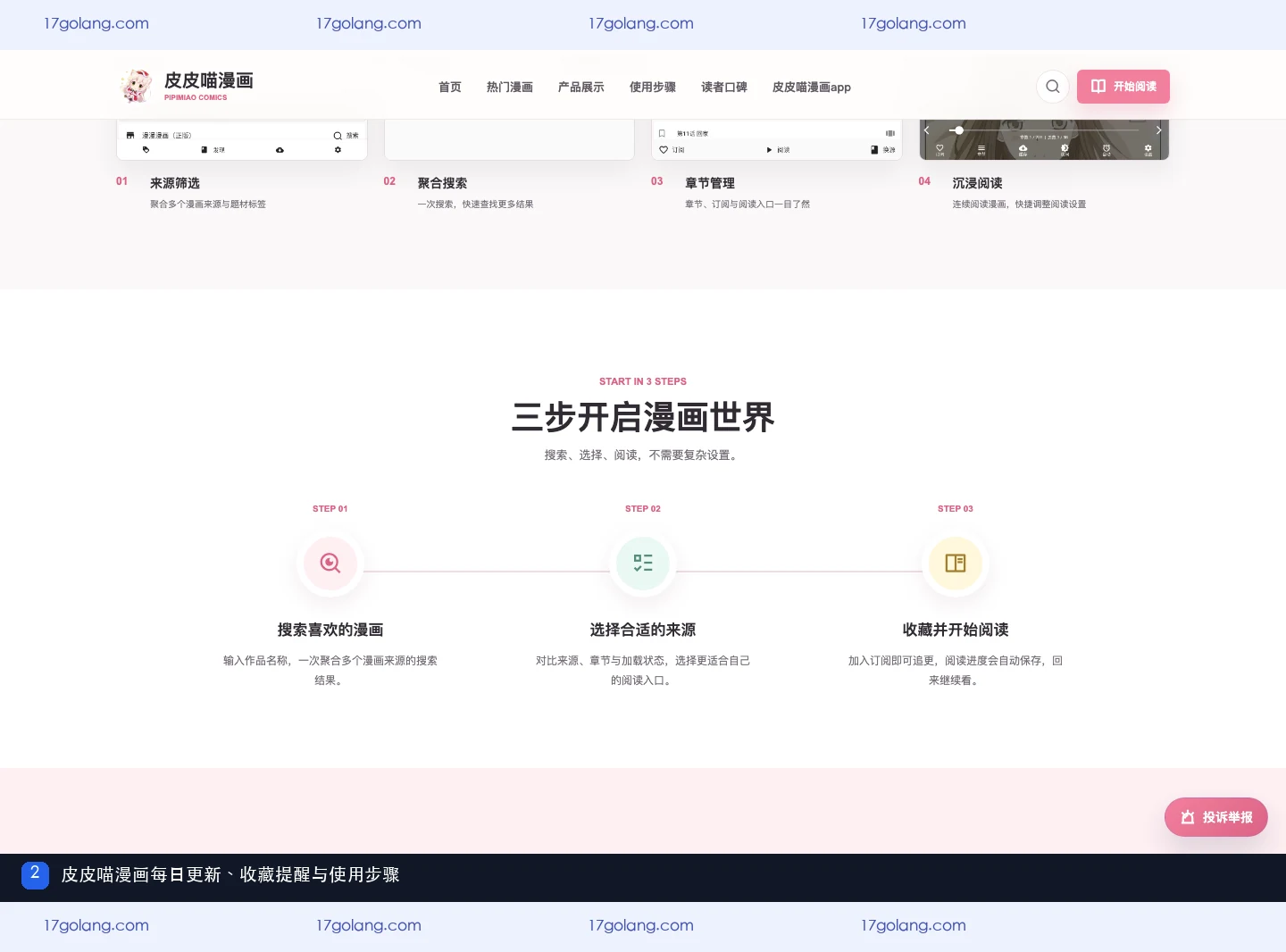Click the 沉浸阅读 feature heading

pyautogui.click(x=978, y=183)
